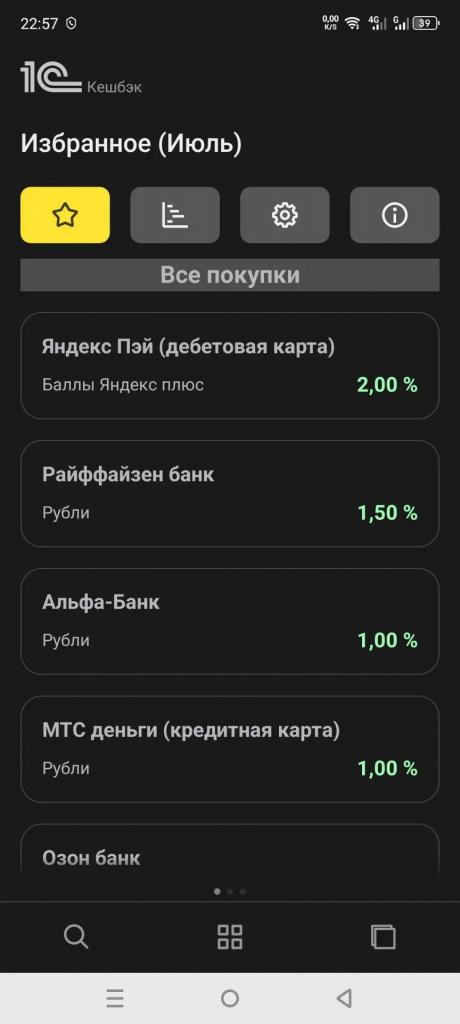
Task: Open the info circle tab
Action: pos(395,215)
